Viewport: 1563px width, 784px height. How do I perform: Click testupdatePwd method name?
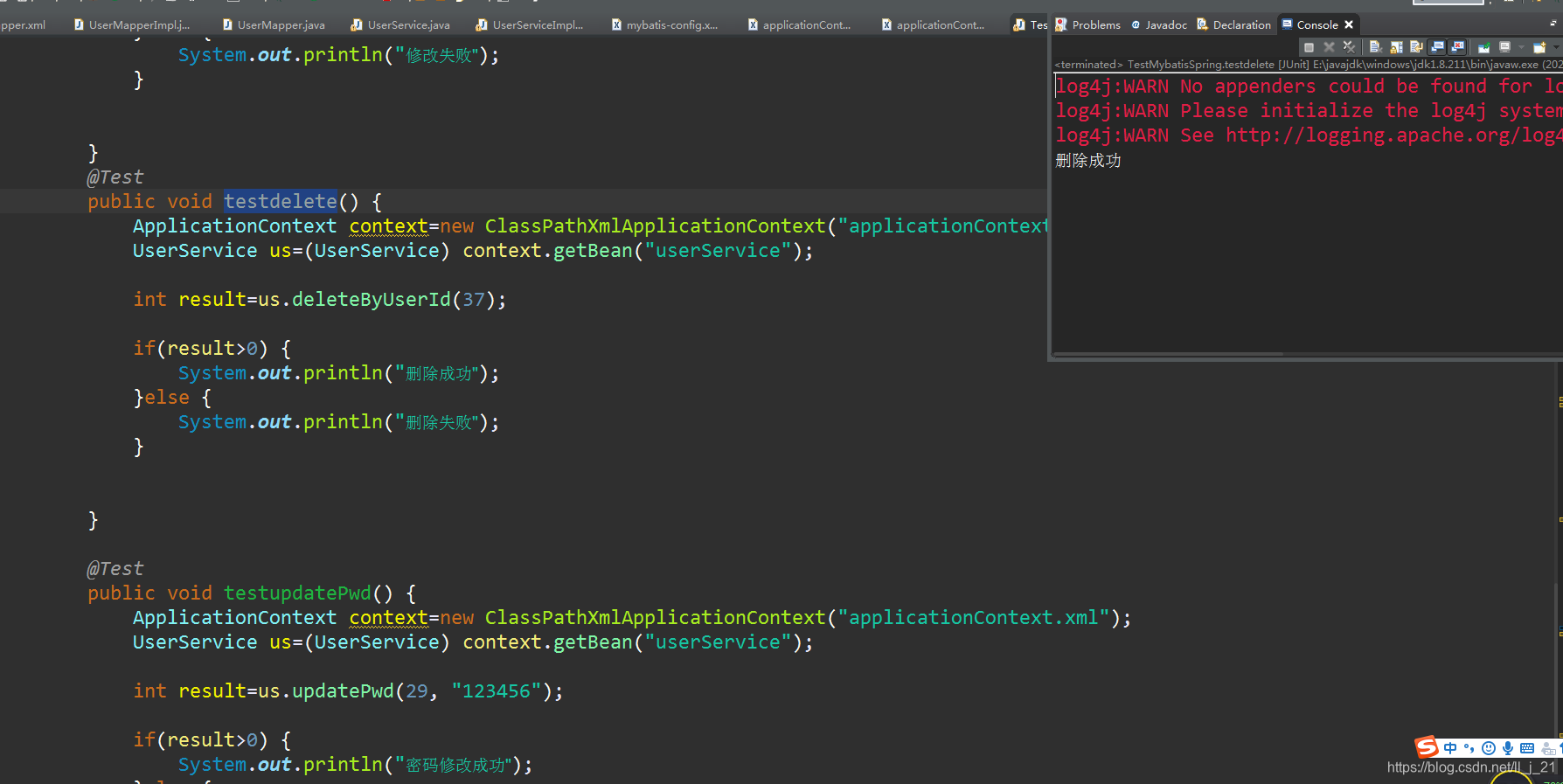(297, 593)
